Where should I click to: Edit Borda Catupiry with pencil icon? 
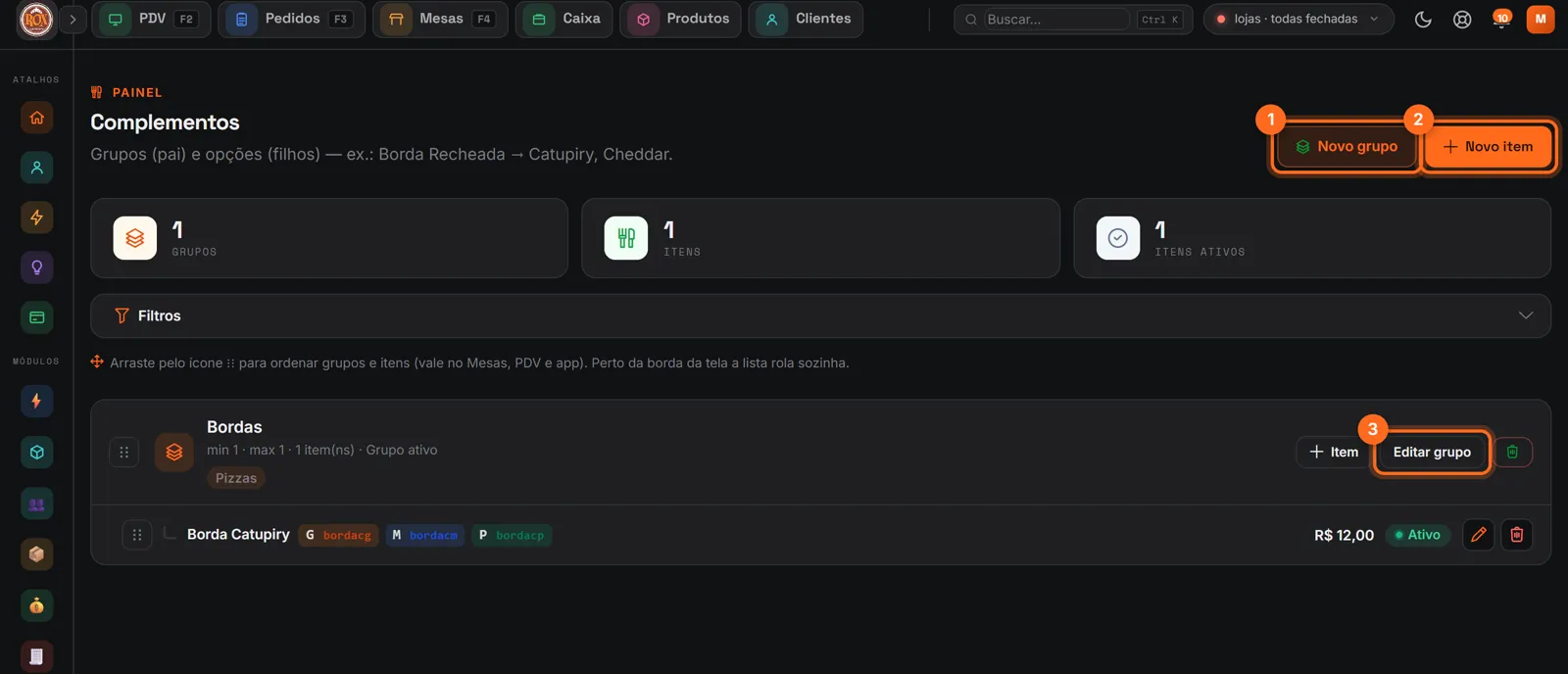tap(1478, 535)
